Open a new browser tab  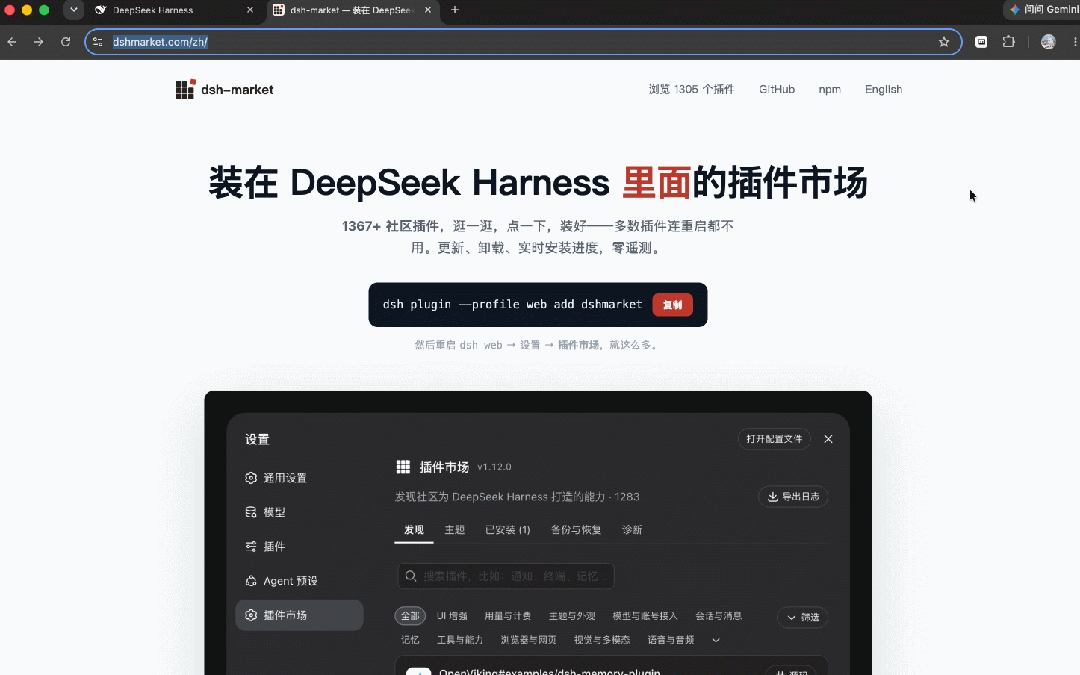tap(455, 10)
